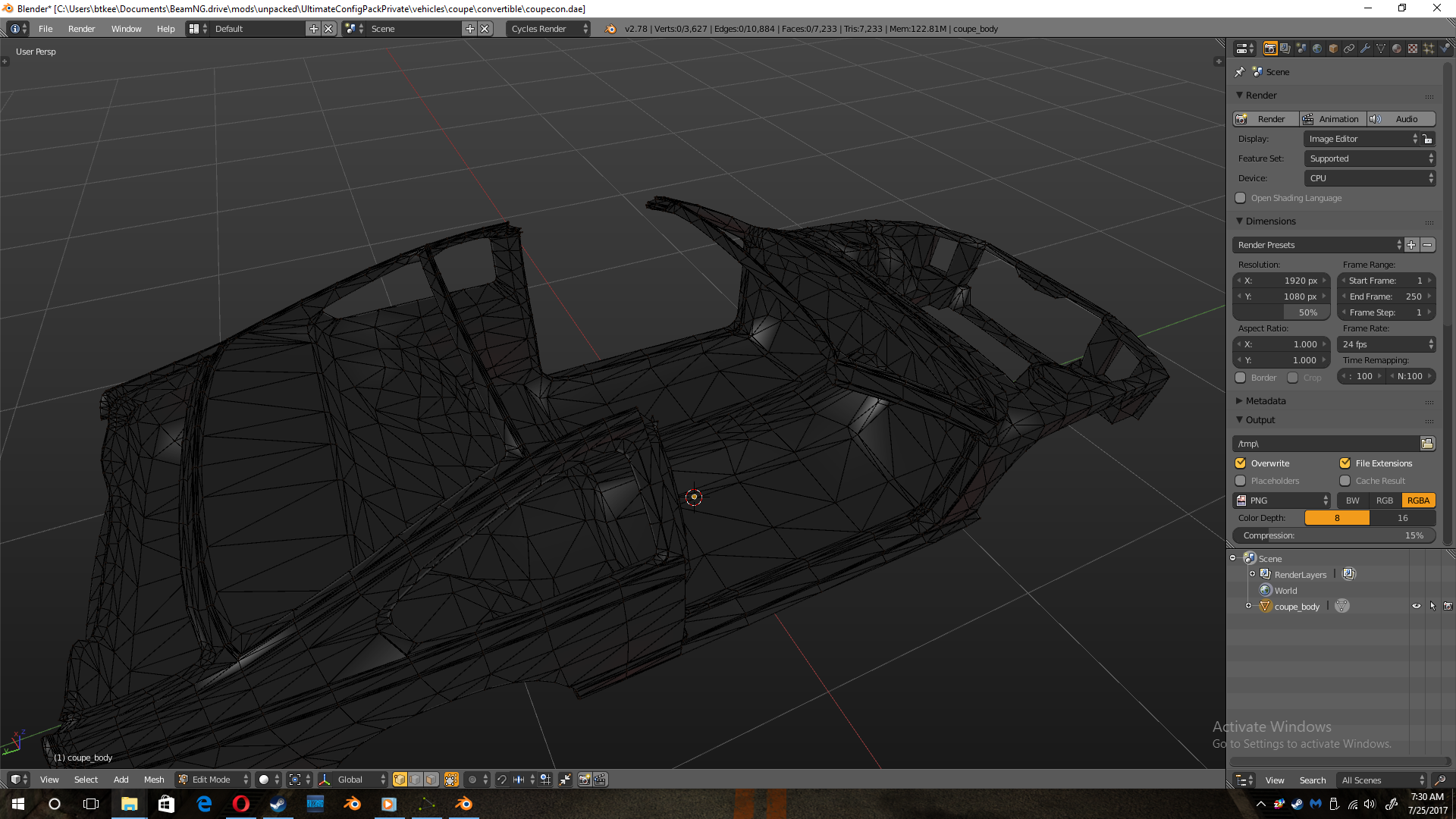Open the Mesh menu in viewport header
The image size is (1456, 819).
(154, 780)
